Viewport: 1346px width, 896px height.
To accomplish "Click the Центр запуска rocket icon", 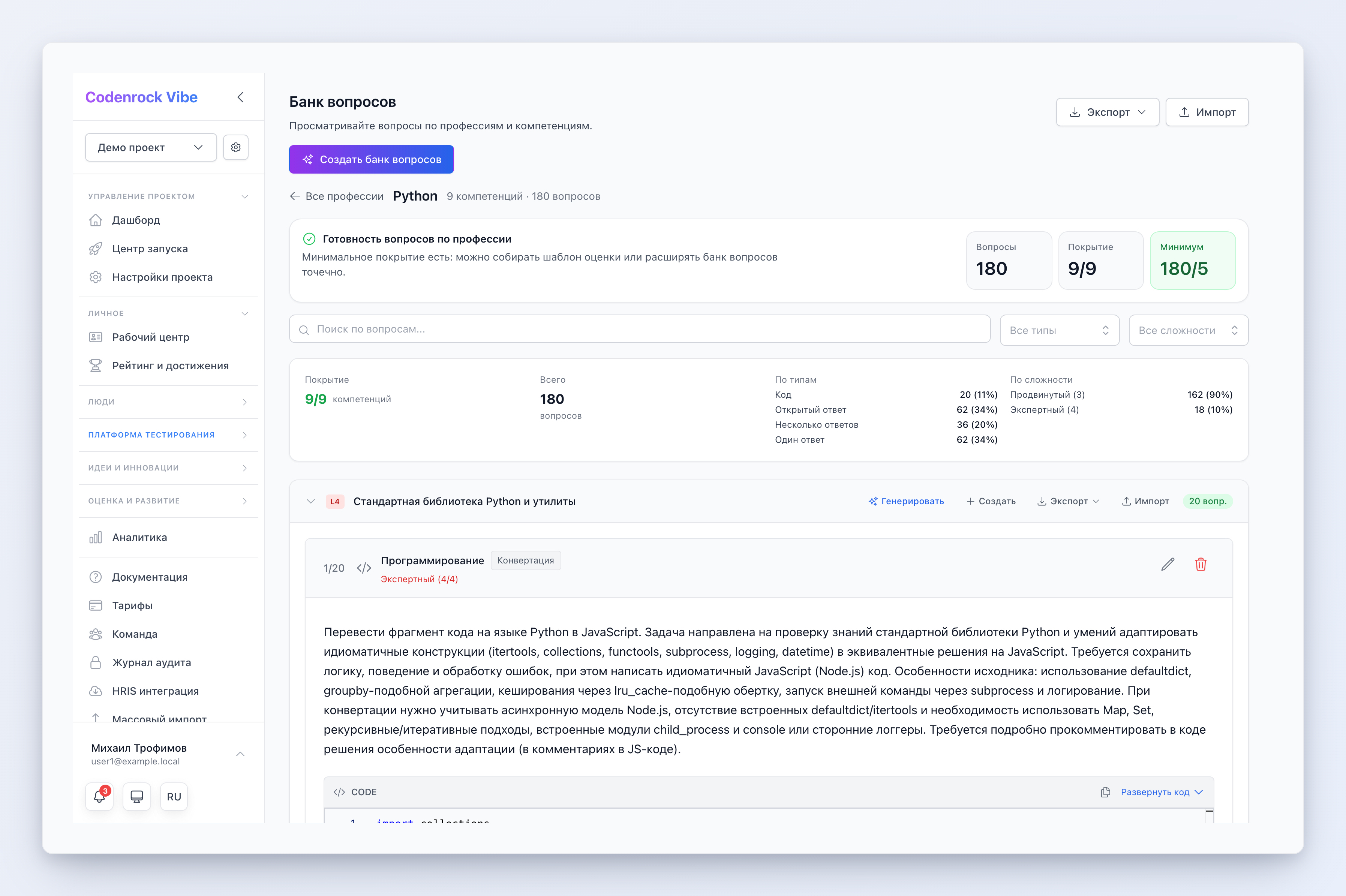I will 95,249.
